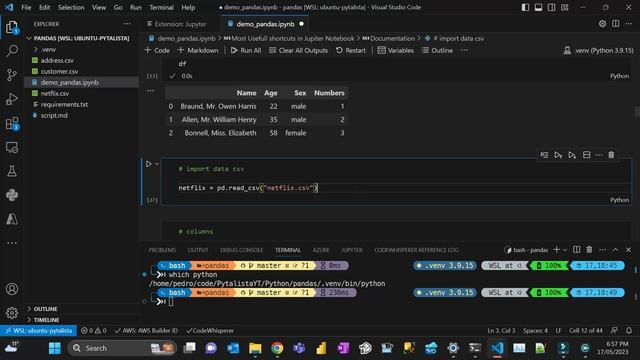Open the Python extension view
The height and width of the screenshot is (360, 640).
click(12, 195)
